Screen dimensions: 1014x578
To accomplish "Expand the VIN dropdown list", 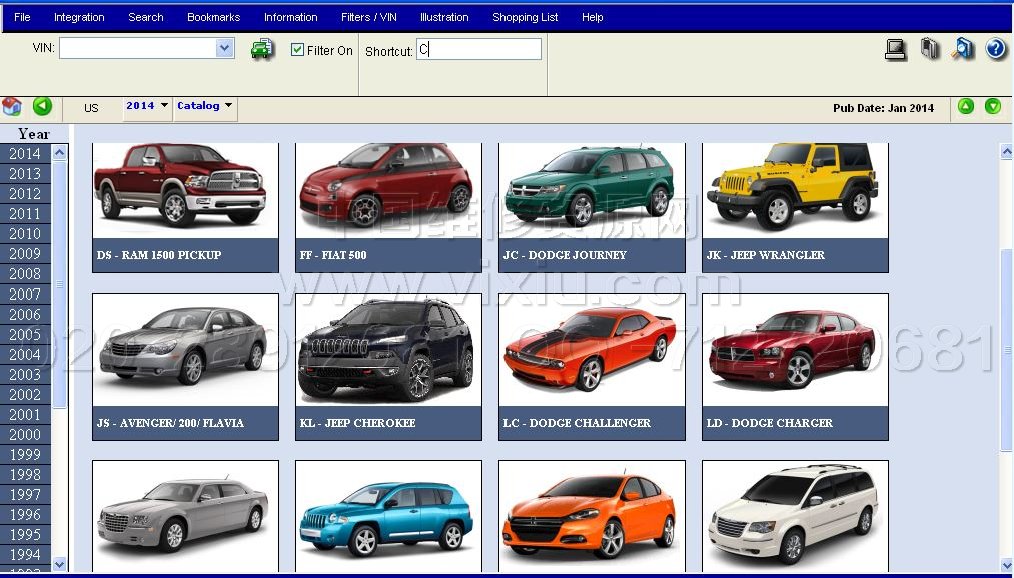I will pyautogui.click(x=225, y=48).
